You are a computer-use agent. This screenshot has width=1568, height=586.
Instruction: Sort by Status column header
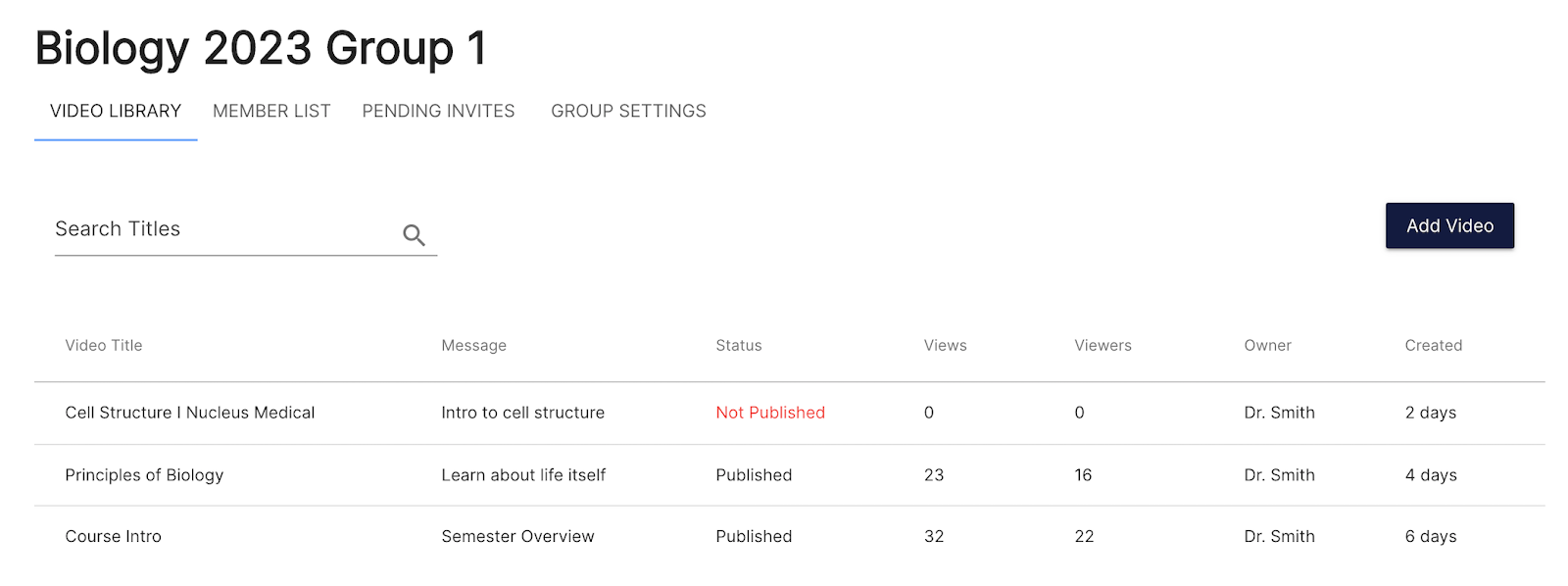coord(738,346)
